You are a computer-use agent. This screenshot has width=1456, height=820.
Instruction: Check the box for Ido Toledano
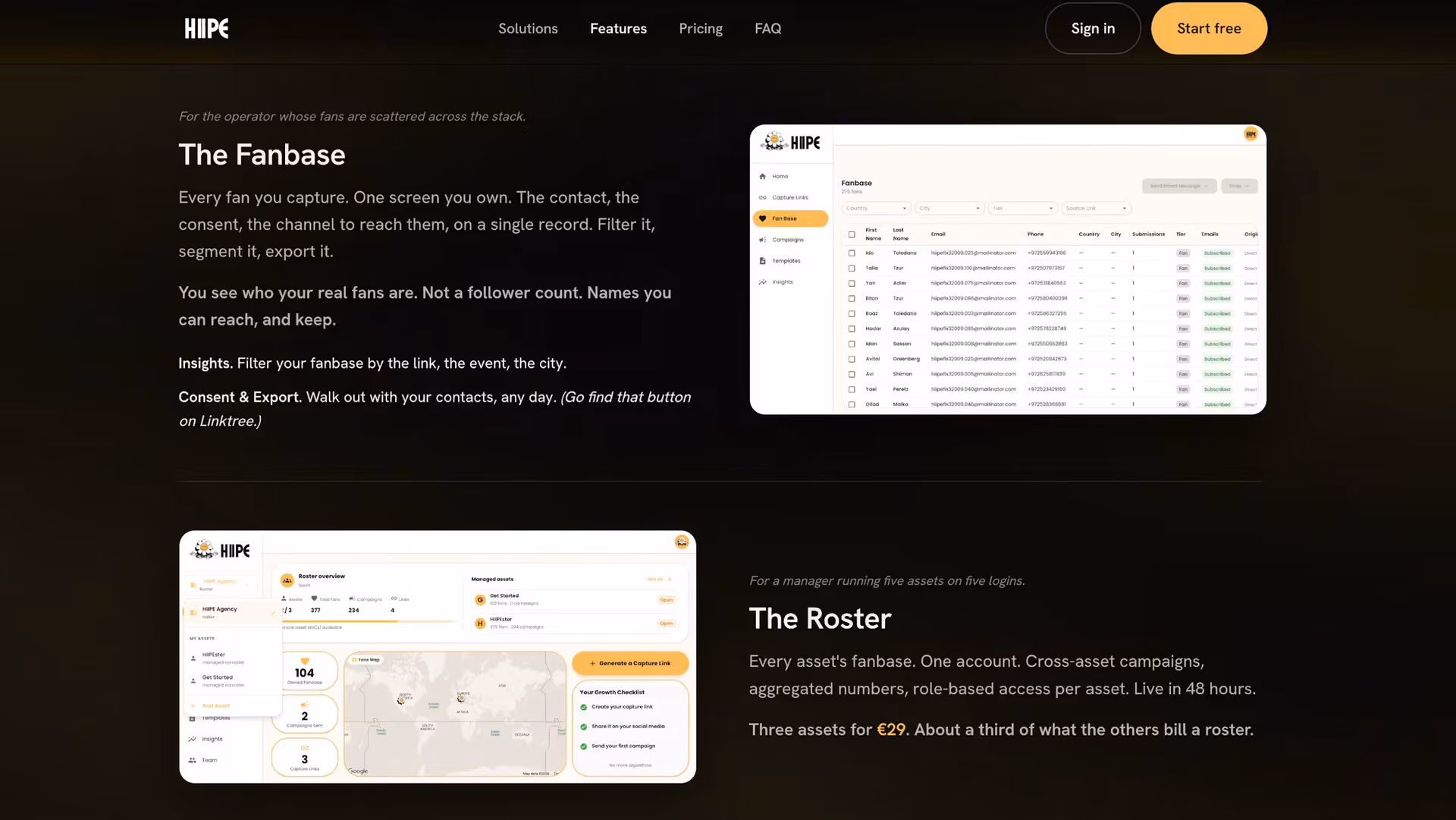click(x=852, y=253)
